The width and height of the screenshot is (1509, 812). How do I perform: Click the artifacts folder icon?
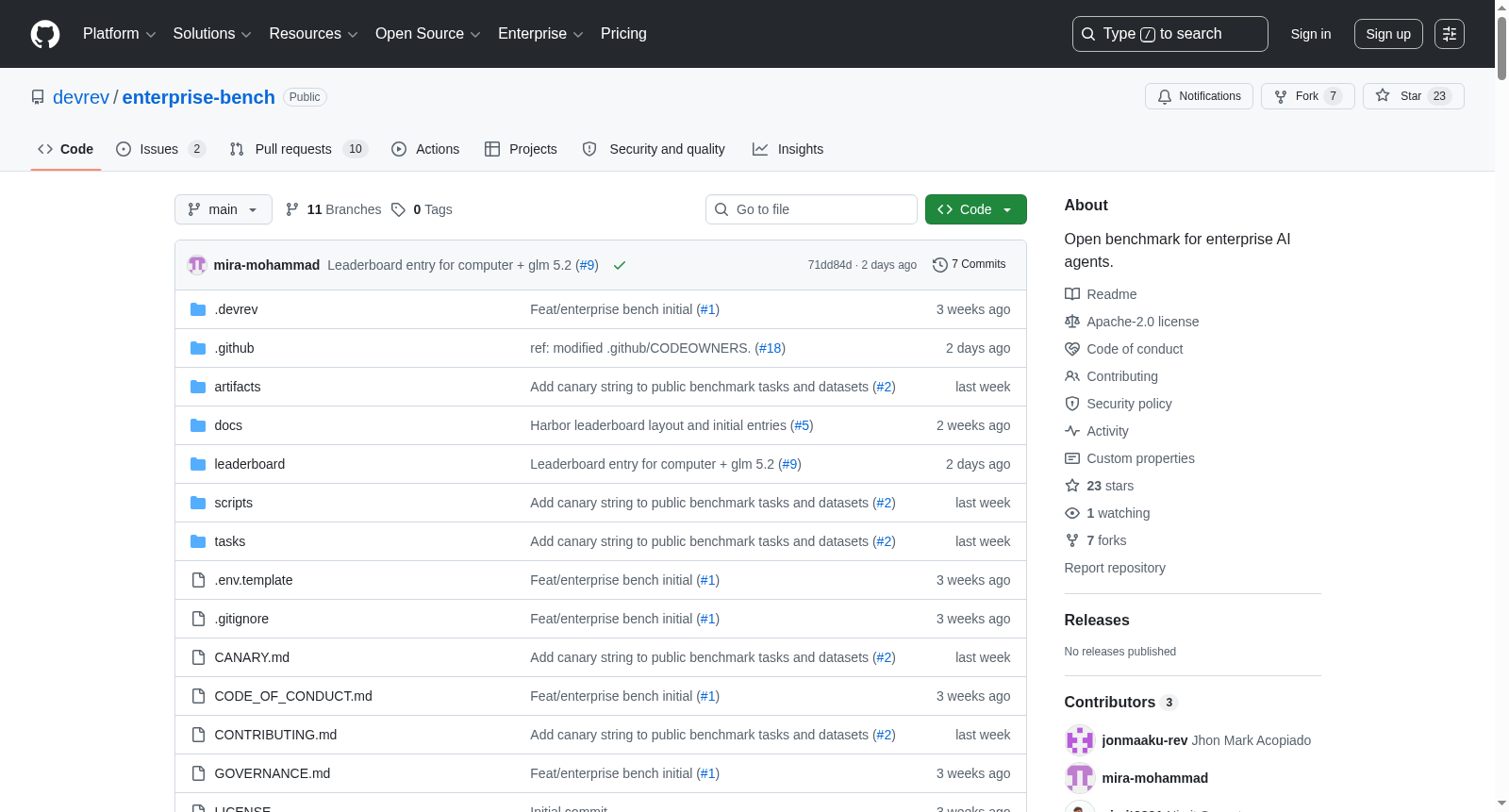click(198, 387)
